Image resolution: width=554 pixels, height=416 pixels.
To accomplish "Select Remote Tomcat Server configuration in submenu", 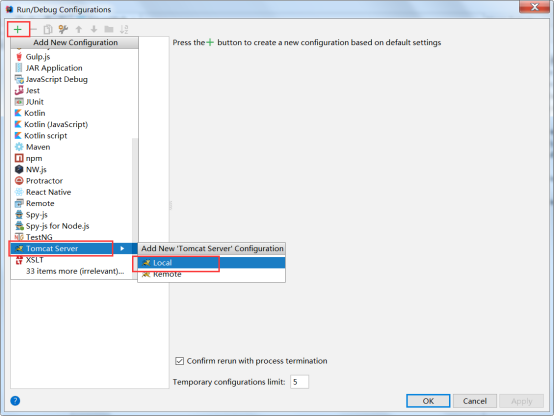I will pyautogui.click(x=211, y=275).
